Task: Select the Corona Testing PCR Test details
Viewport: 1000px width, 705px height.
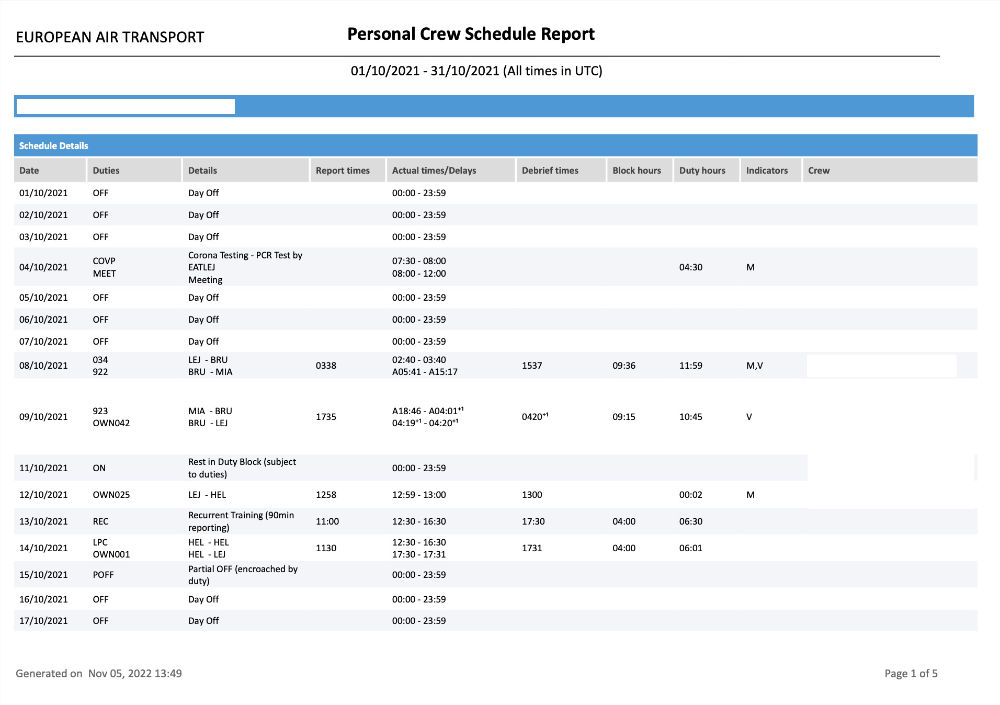Action: click(245, 262)
